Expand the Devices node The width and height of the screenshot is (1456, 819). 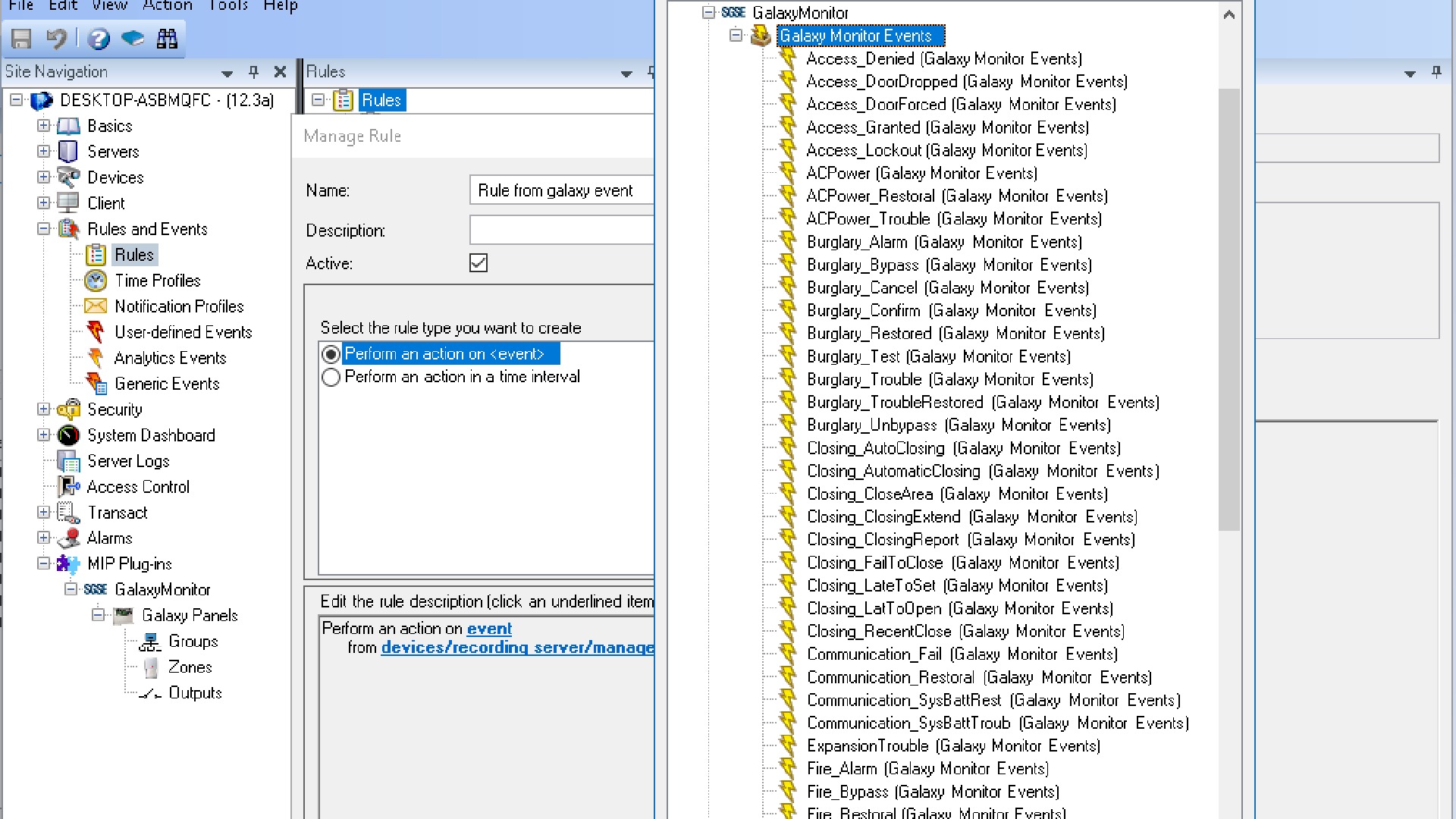43,177
